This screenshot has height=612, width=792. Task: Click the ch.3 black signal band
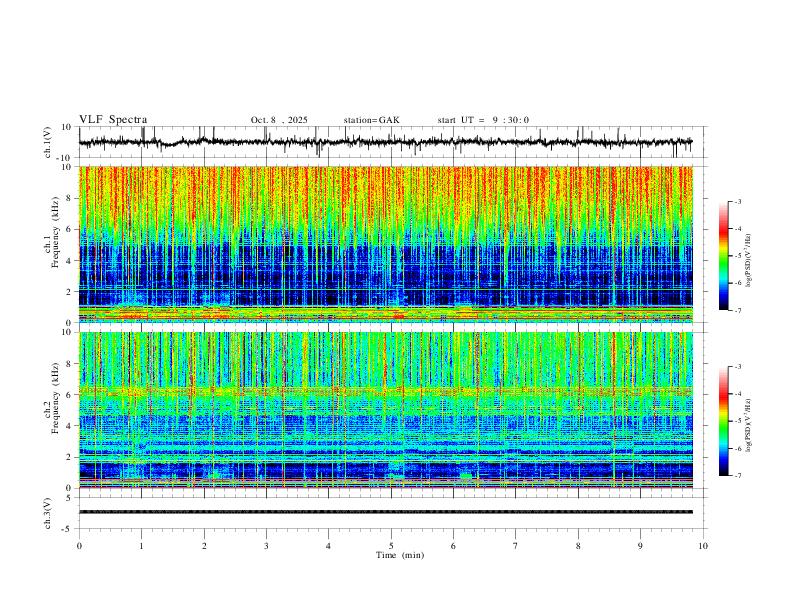point(386,512)
